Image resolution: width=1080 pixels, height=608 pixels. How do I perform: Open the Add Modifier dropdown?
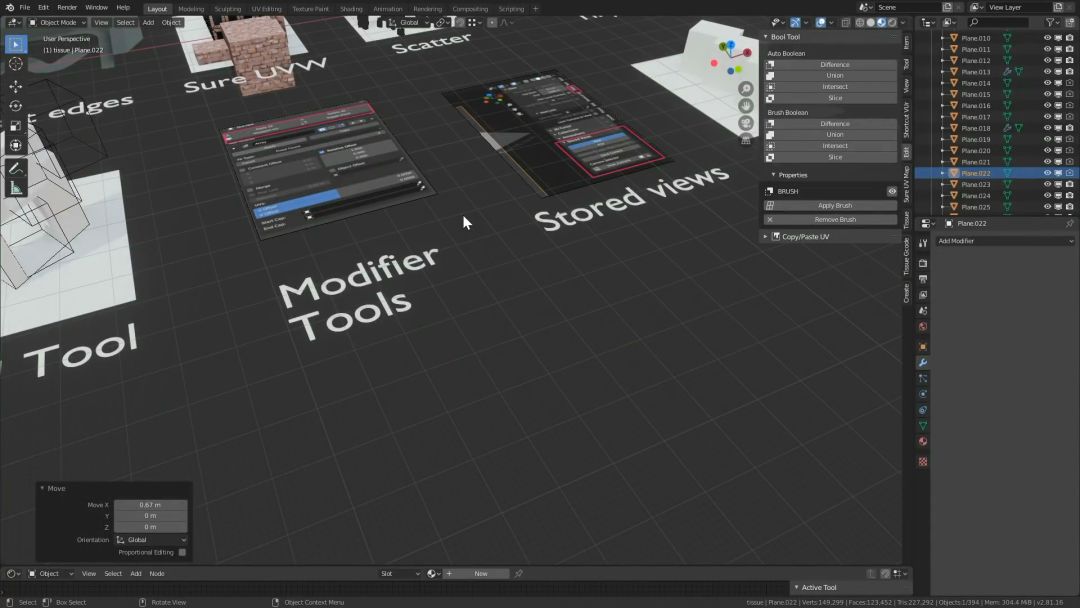click(x=1005, y=241)
